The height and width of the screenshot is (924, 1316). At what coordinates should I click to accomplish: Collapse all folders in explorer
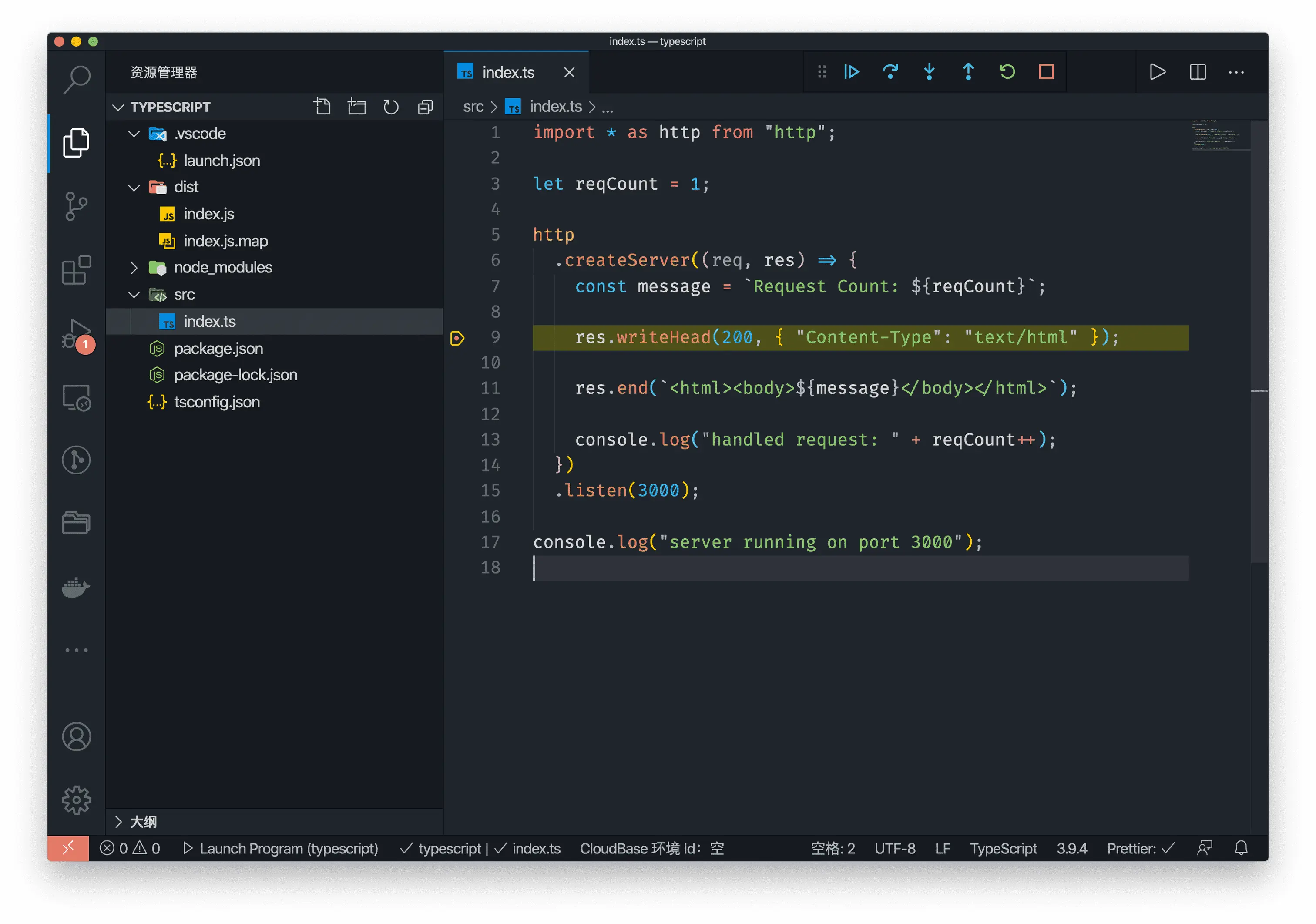pos(425,107)
